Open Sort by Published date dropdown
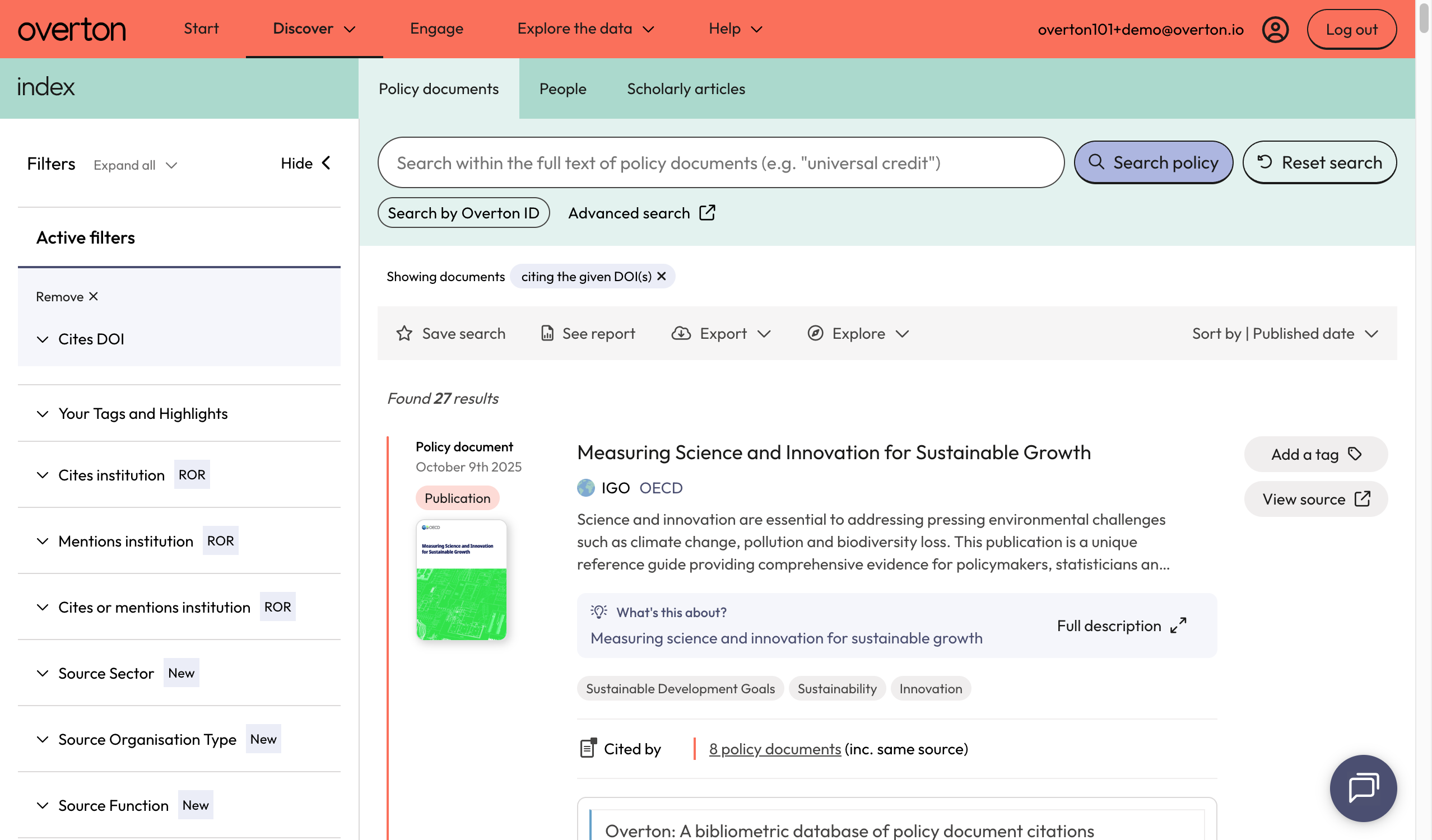The image size is (1432, 840). 1285,333
